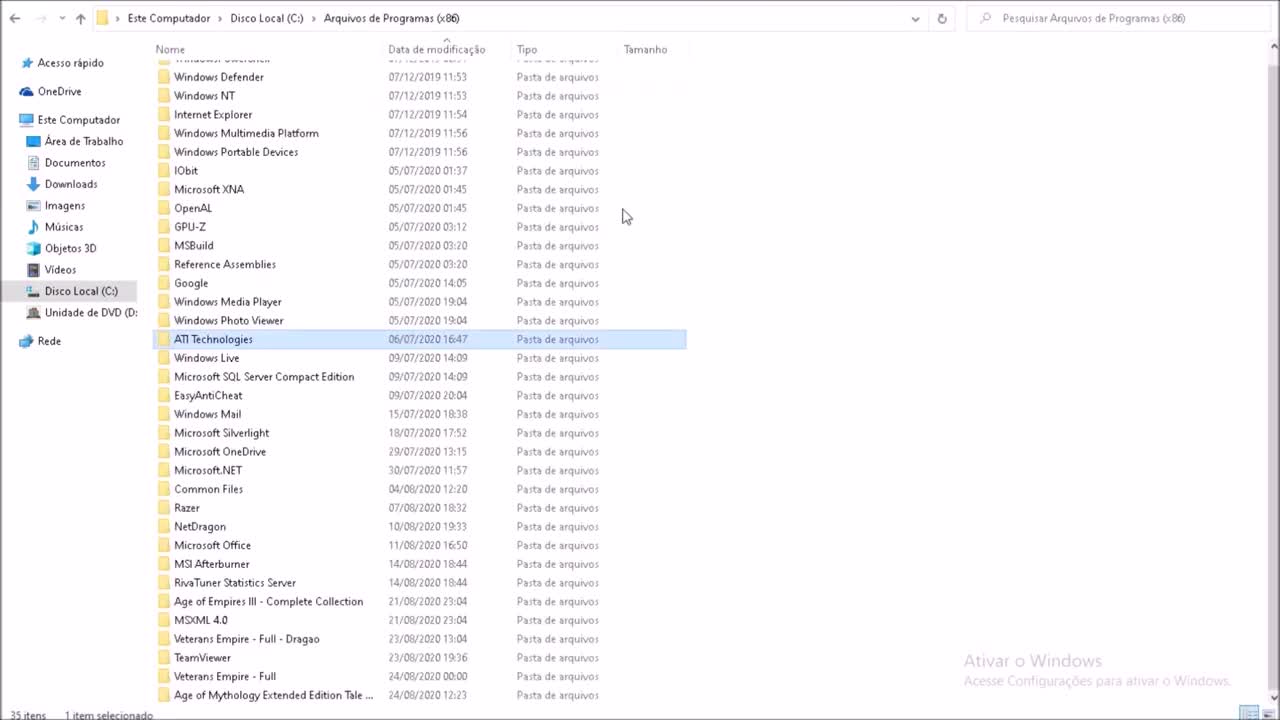
Task: Sort by Data de modificação column
Action: pyautogui.click(x=437, y=49)
